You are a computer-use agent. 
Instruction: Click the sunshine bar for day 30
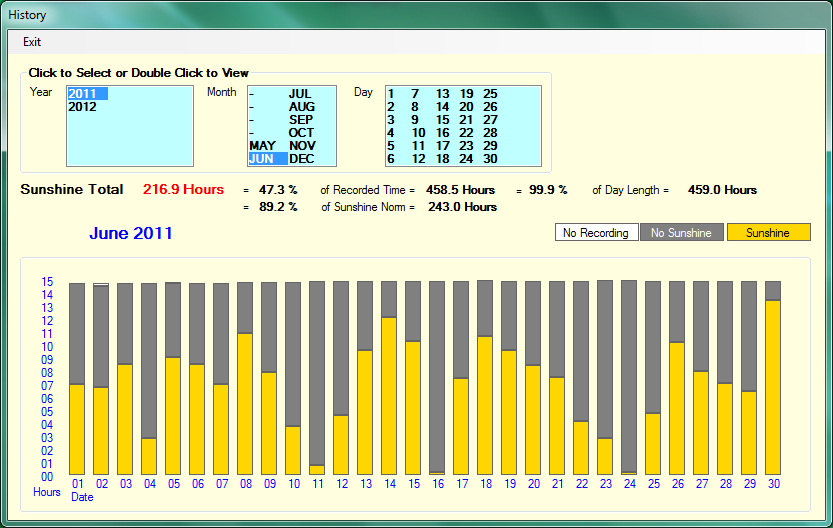[773, 387]
